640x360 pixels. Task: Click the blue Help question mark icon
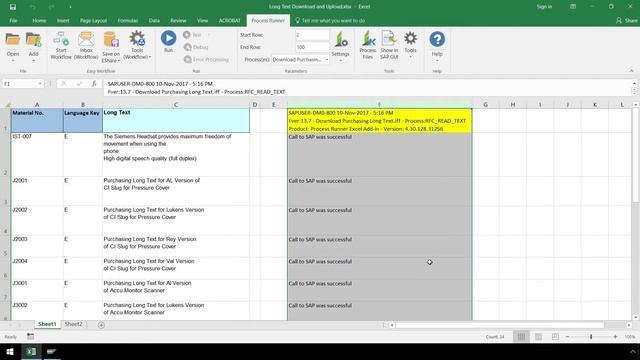(437, 39)
